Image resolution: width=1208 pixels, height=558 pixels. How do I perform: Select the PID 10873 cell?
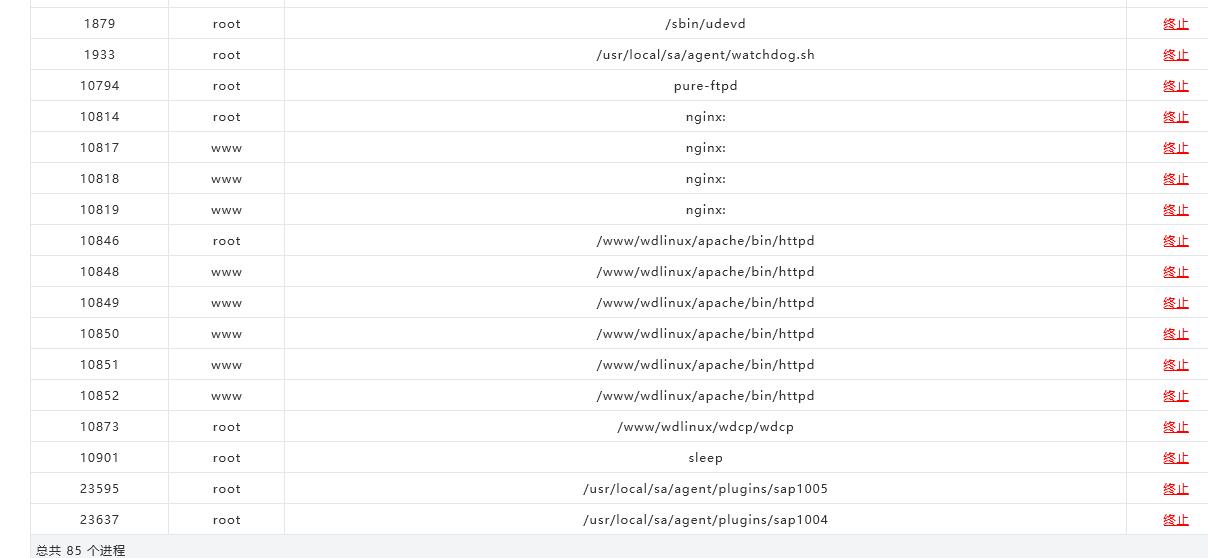[x=100, y=427]
